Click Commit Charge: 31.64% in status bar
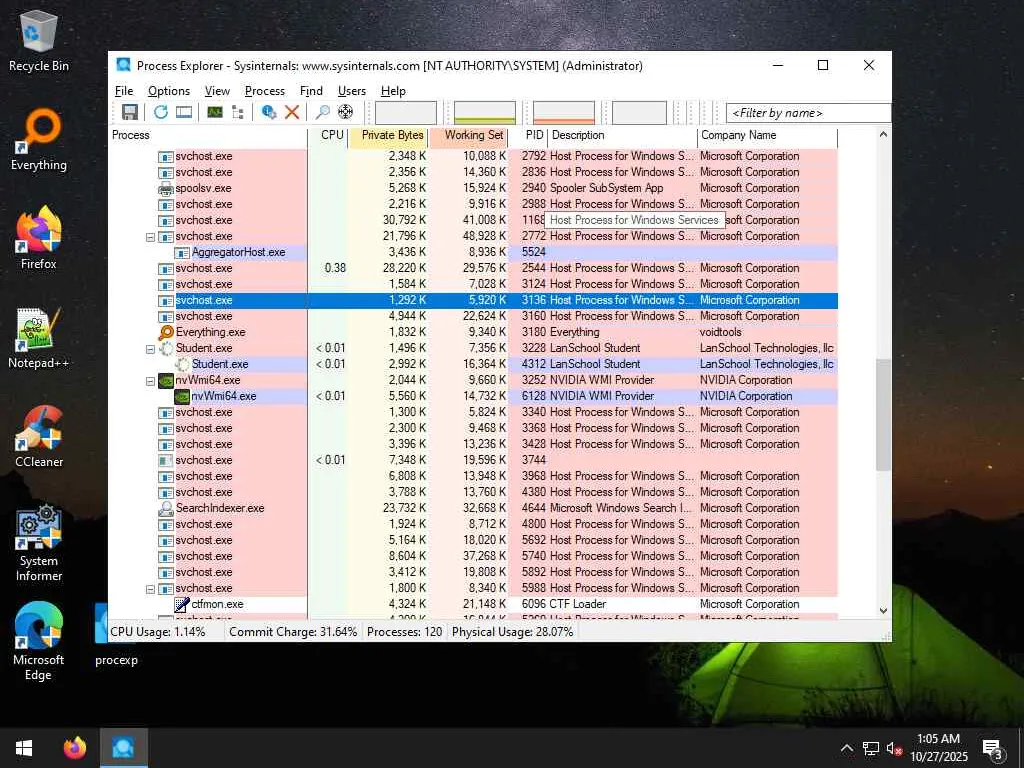1024x768 pixels. (293, 632)
